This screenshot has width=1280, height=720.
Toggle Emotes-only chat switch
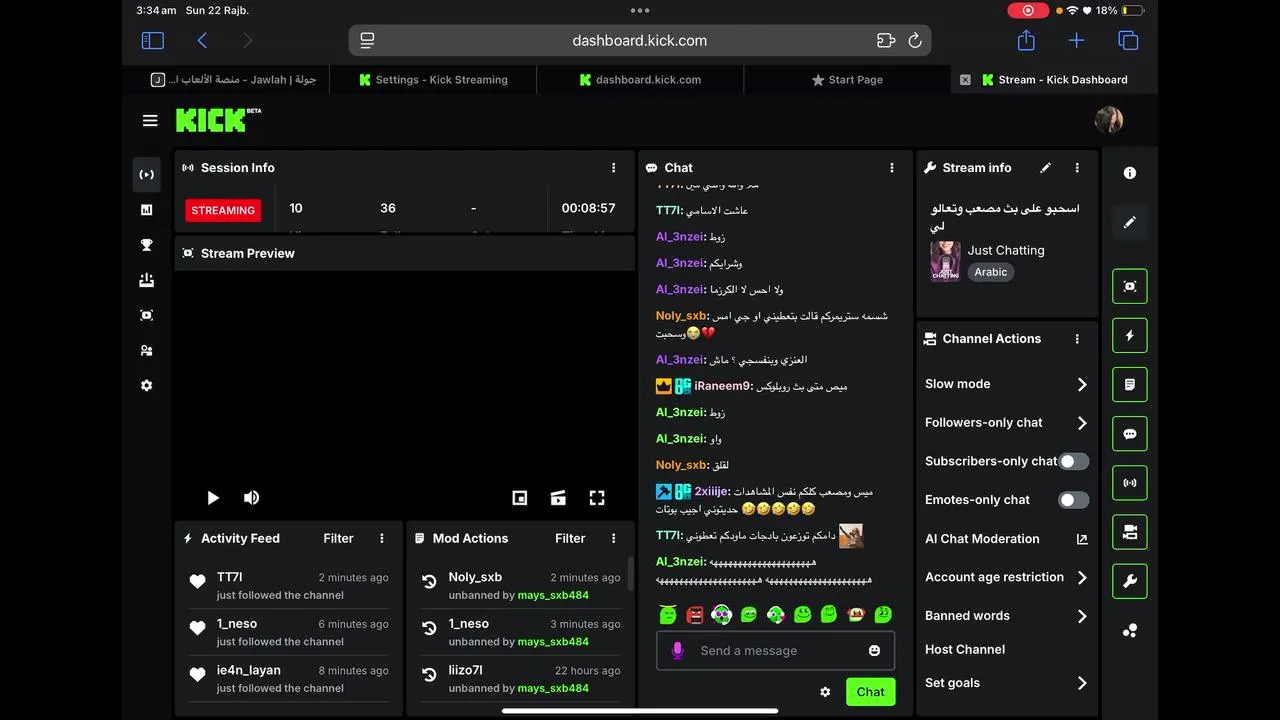point(1073,500)
